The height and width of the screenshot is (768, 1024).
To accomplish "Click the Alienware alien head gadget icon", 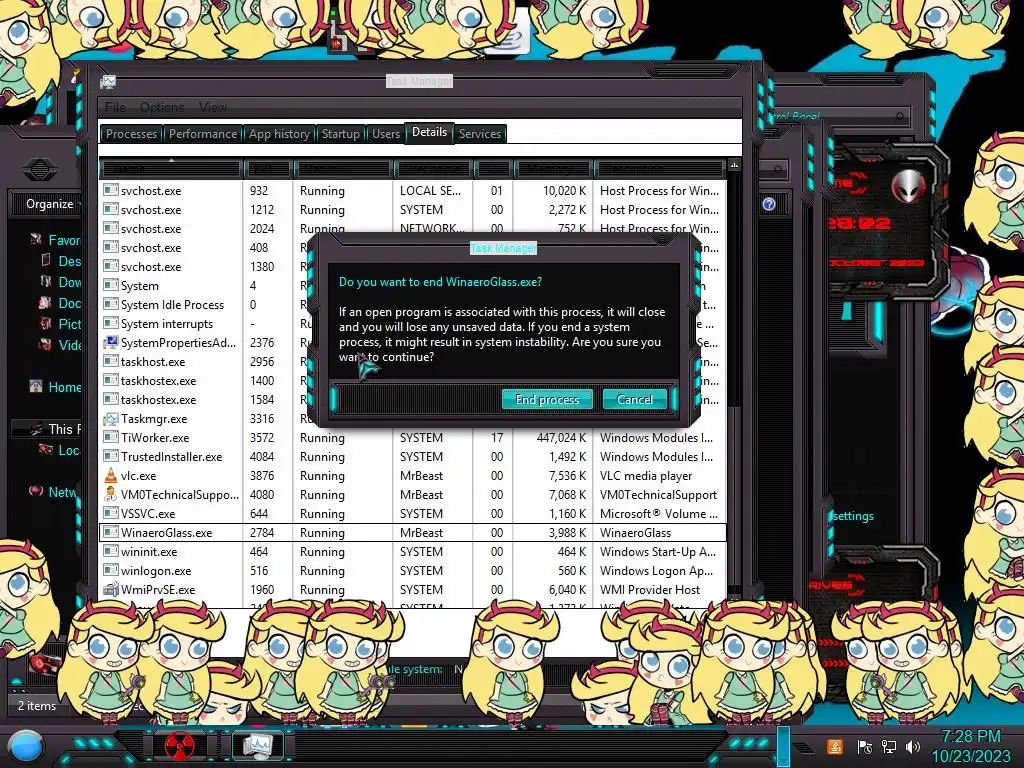I will coord(908,186).
